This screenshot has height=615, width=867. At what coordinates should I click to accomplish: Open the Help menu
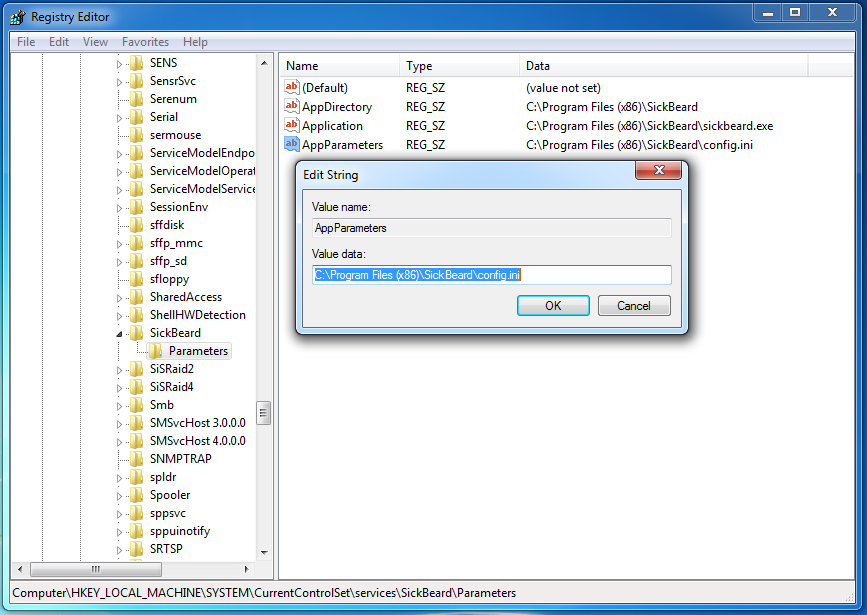(x=195, y=42)
